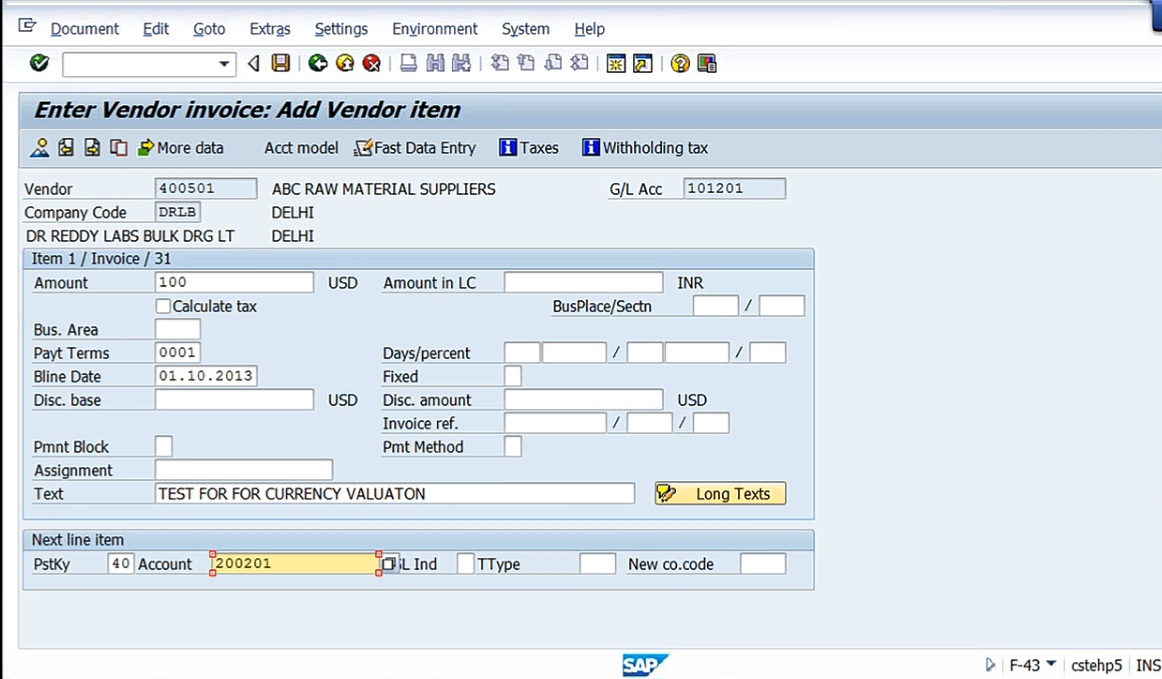Click the Acct model button
1162x679 pixels.
click(301, 148)
